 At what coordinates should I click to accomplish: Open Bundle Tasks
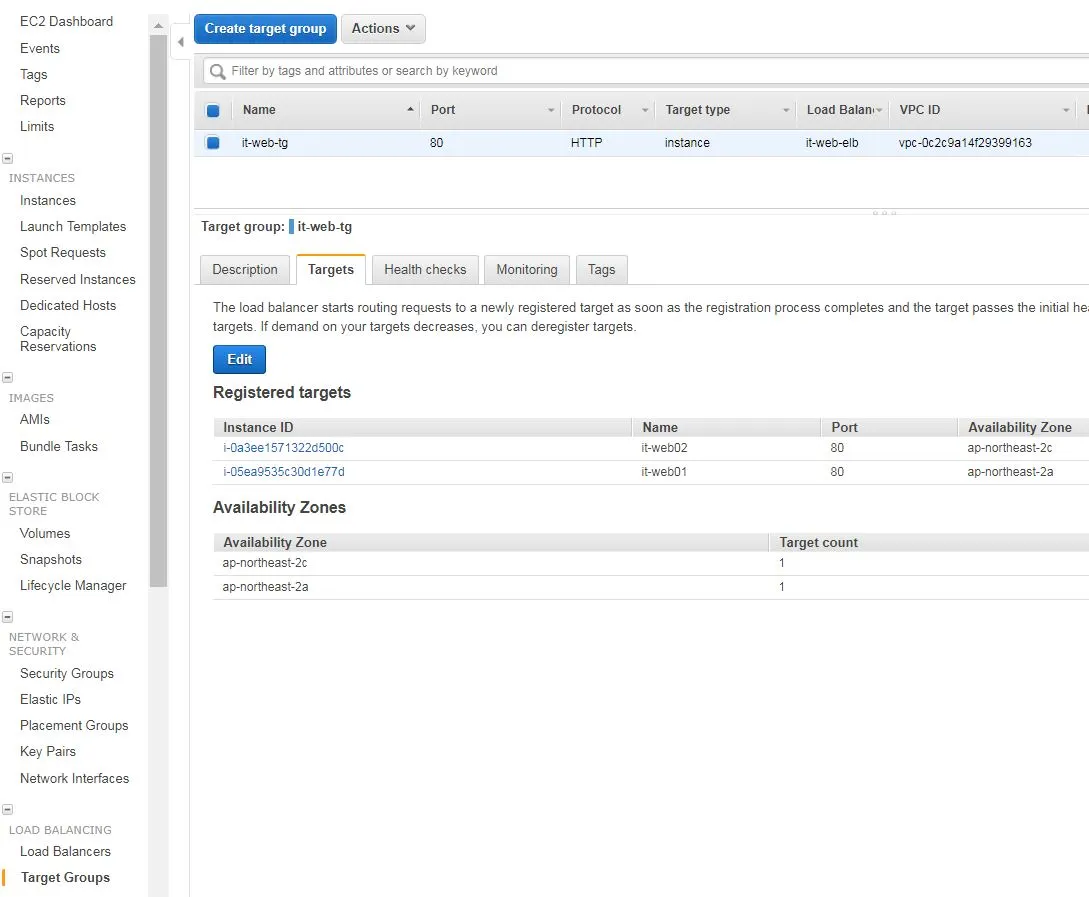59,446
